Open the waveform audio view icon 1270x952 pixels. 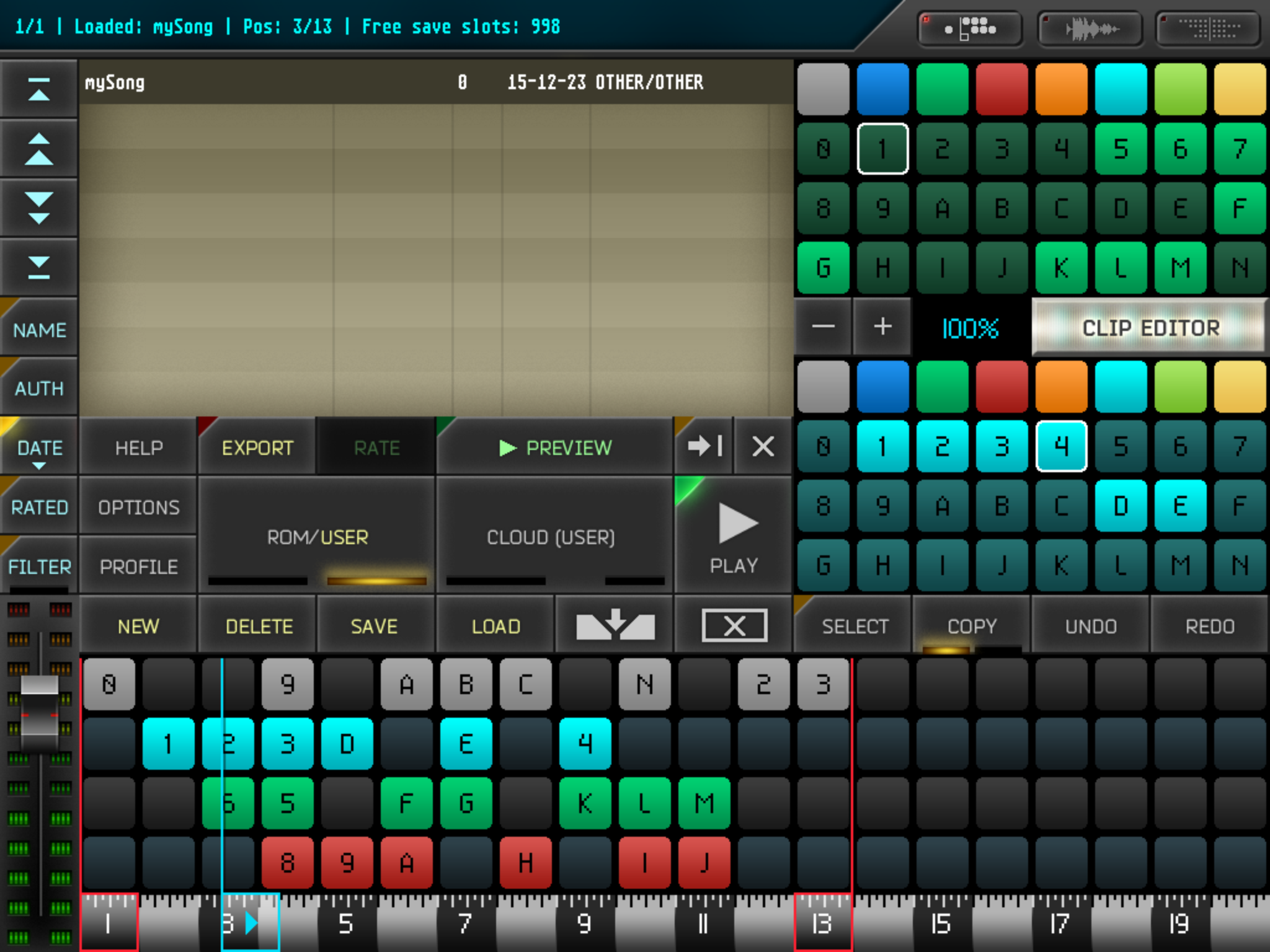(x=1090, y=29)
